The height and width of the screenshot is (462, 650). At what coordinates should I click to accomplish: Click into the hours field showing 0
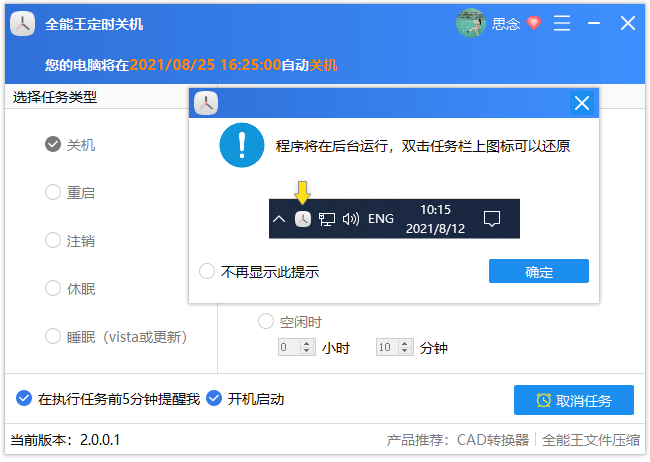pyautogui.click(x=289, y=347)
